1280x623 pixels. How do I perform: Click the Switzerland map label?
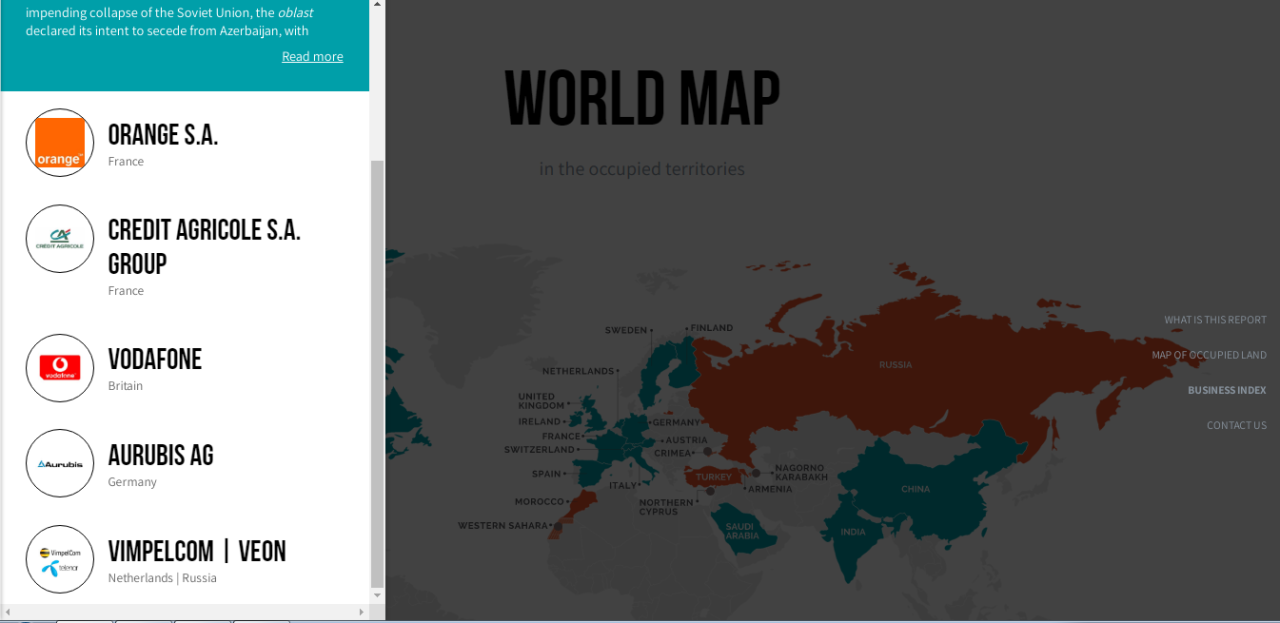[539, 450]
